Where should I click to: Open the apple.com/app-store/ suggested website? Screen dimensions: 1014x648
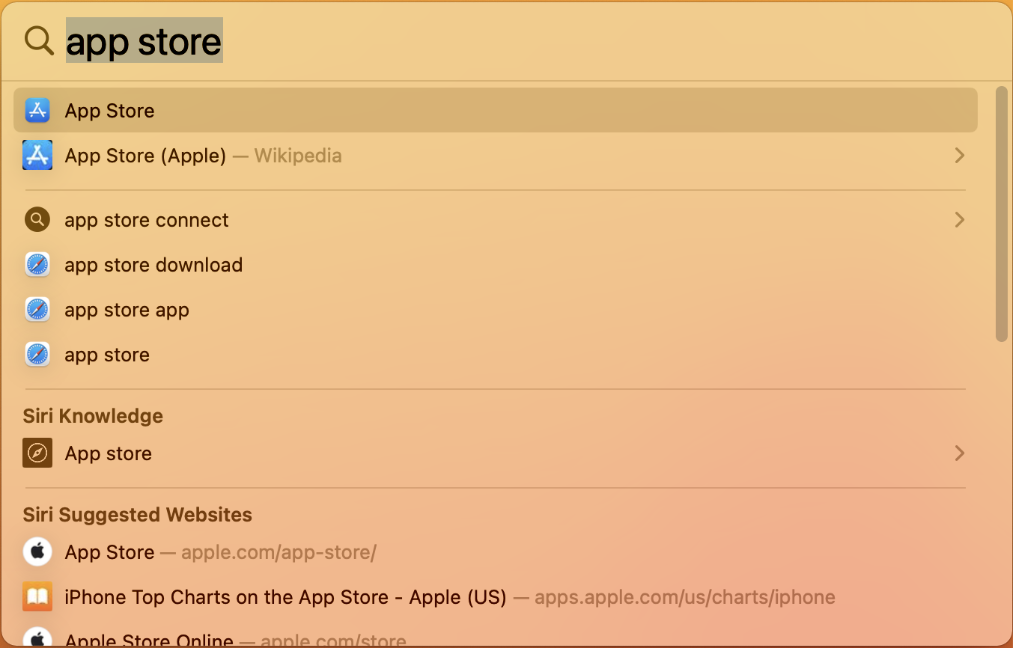pos(220,552)
